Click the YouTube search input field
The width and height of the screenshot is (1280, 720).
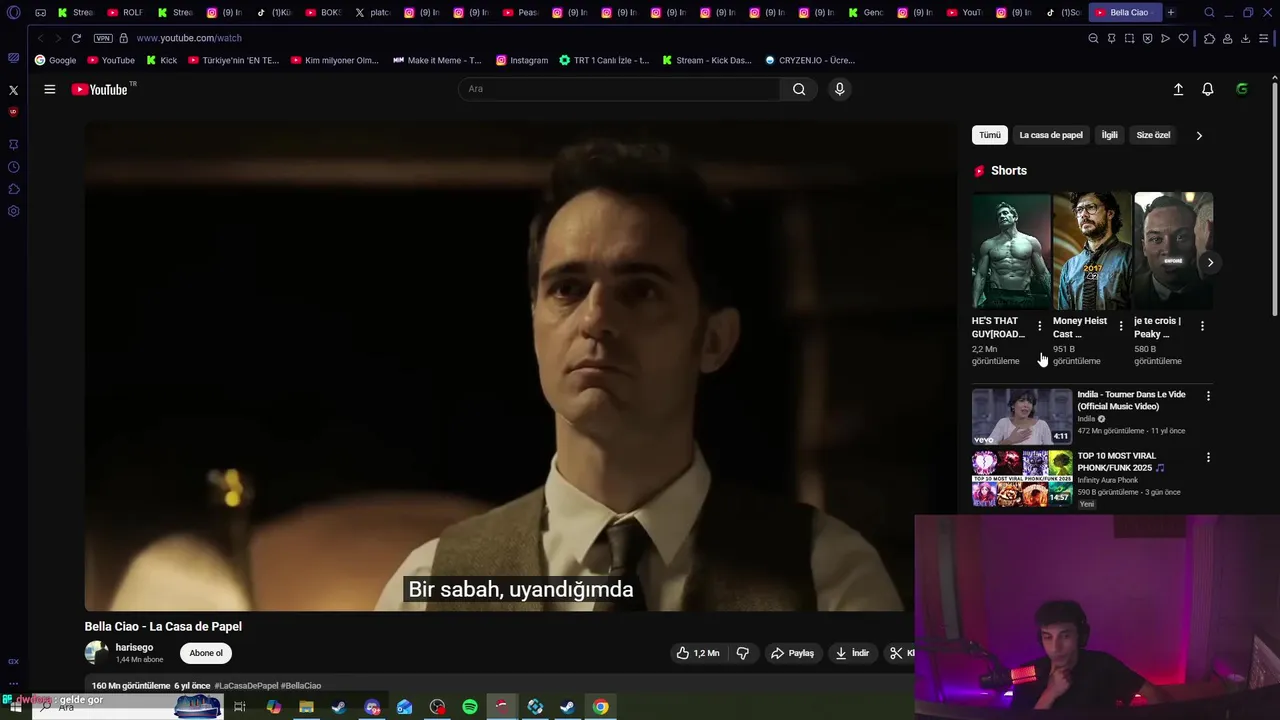point(619,89)
